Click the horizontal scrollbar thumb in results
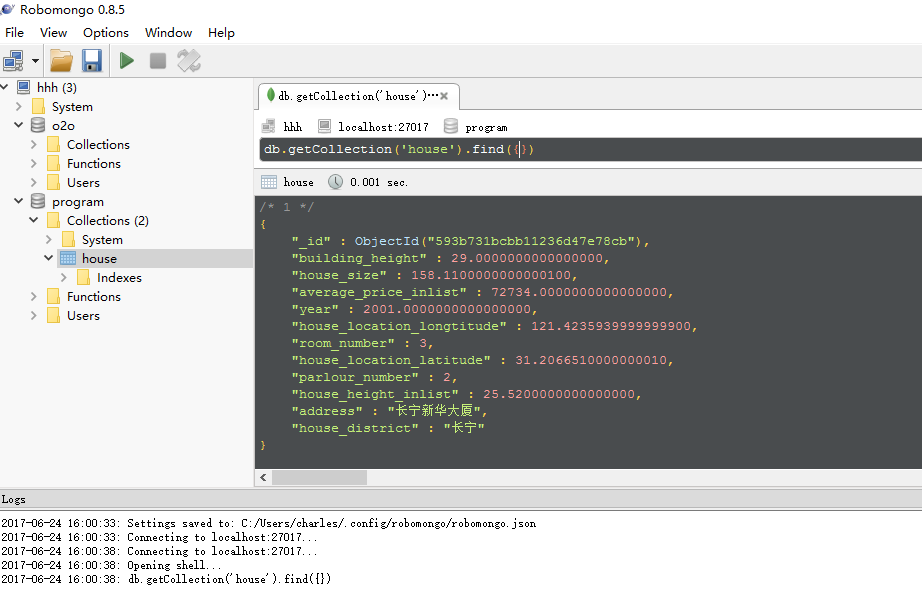Viewport: 922px width, 591px height. pyautogui.click(x=319, y=478)
